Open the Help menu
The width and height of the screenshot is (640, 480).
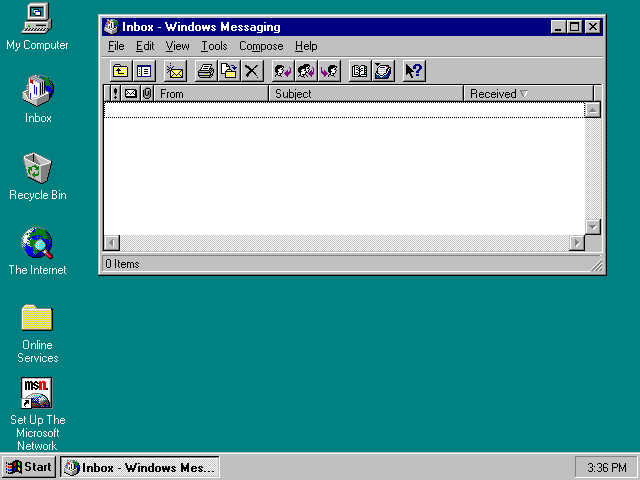(x=306, y=46)
